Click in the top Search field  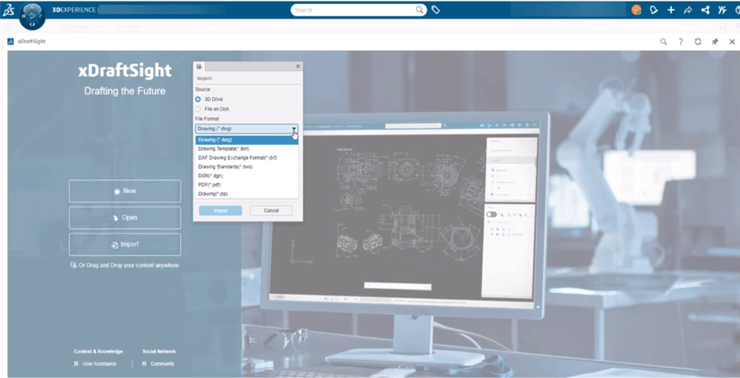click(x=354, y=10)
